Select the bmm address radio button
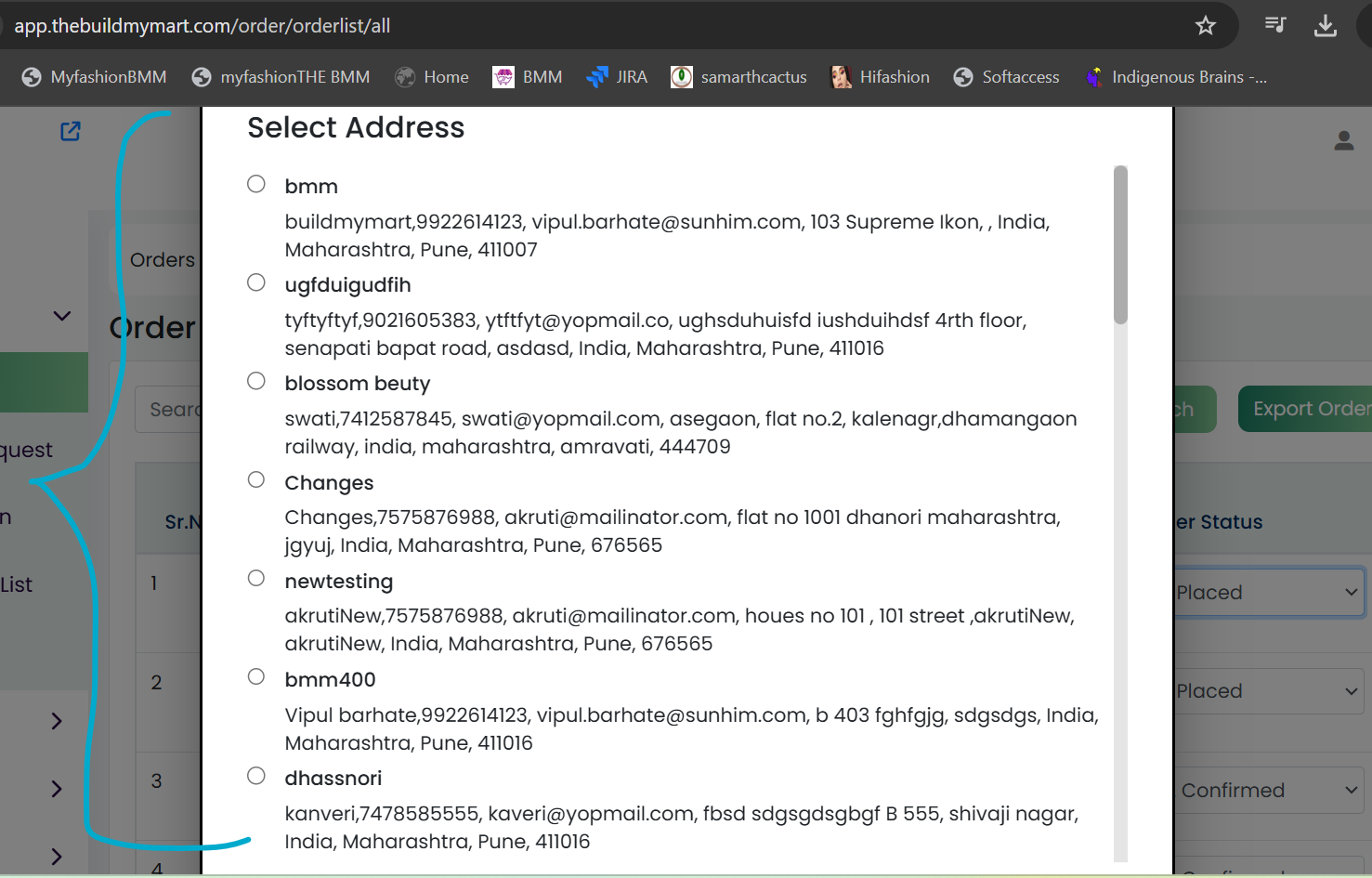The image size is (1372, 878). 256,184
